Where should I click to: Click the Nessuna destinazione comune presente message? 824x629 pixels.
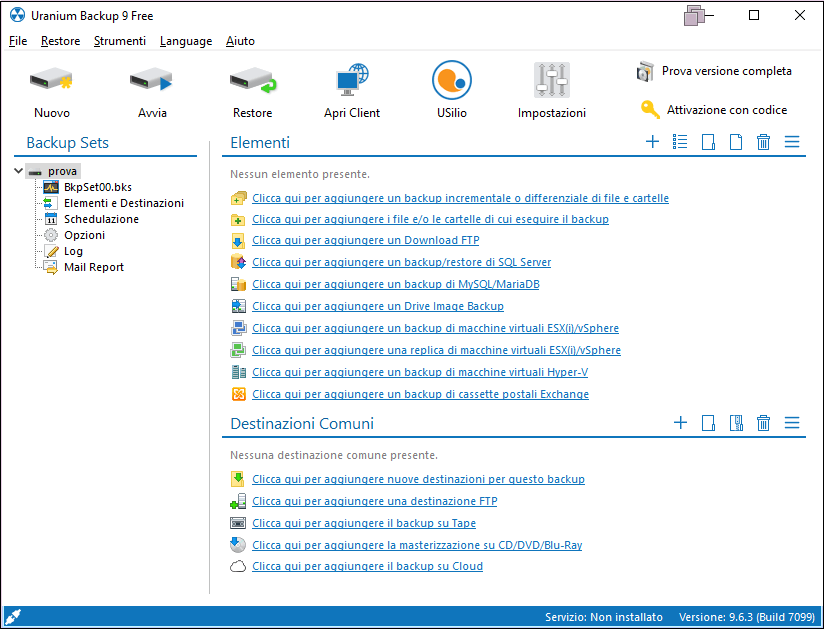coord(334,455)
